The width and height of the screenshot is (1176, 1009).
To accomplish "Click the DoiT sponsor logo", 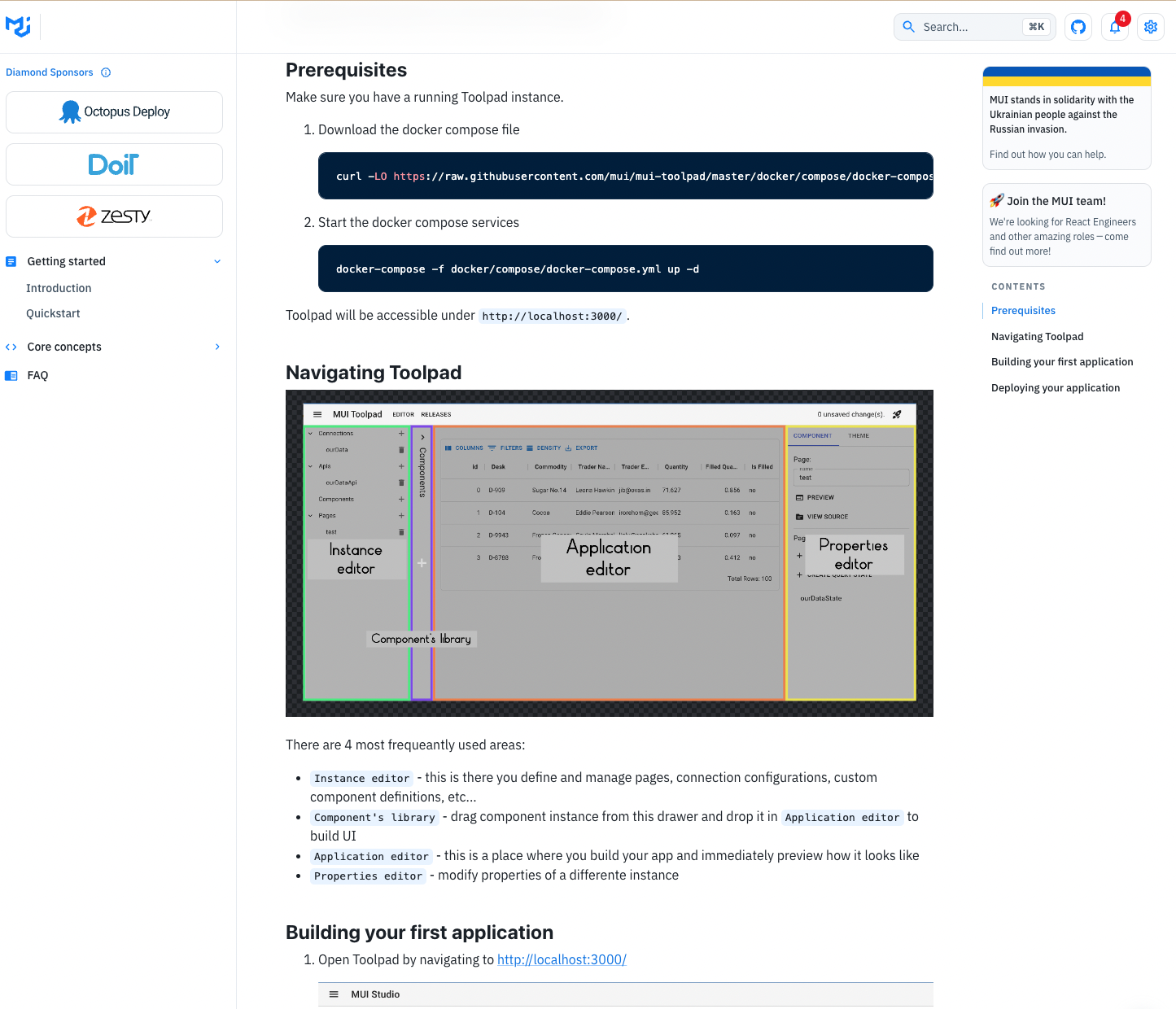I will 114,164.
